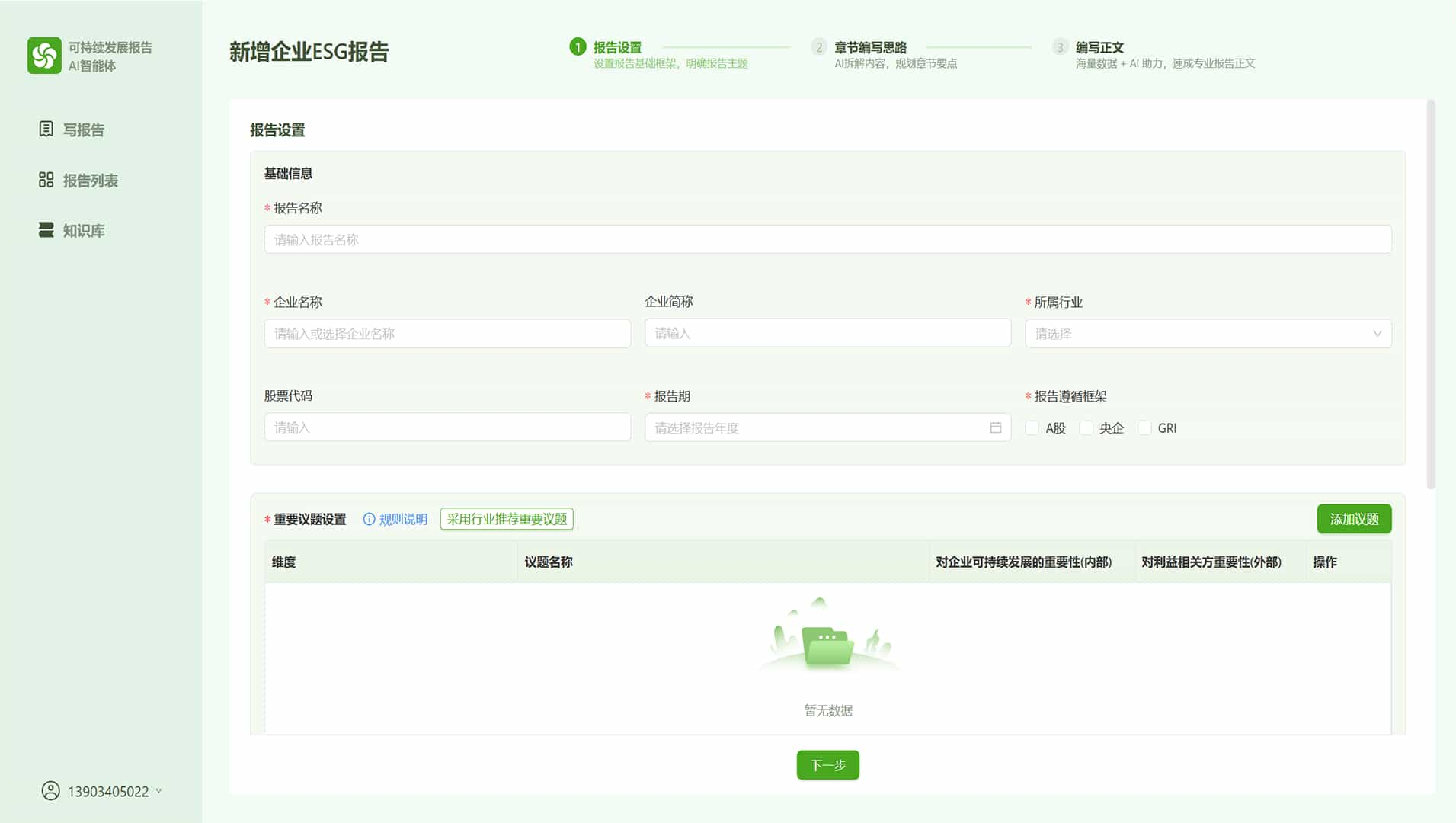Check the A股 framework checkbox
Image resolution: width=1456 pixels, height=823 pixels.
click(x=1032, y=428)
